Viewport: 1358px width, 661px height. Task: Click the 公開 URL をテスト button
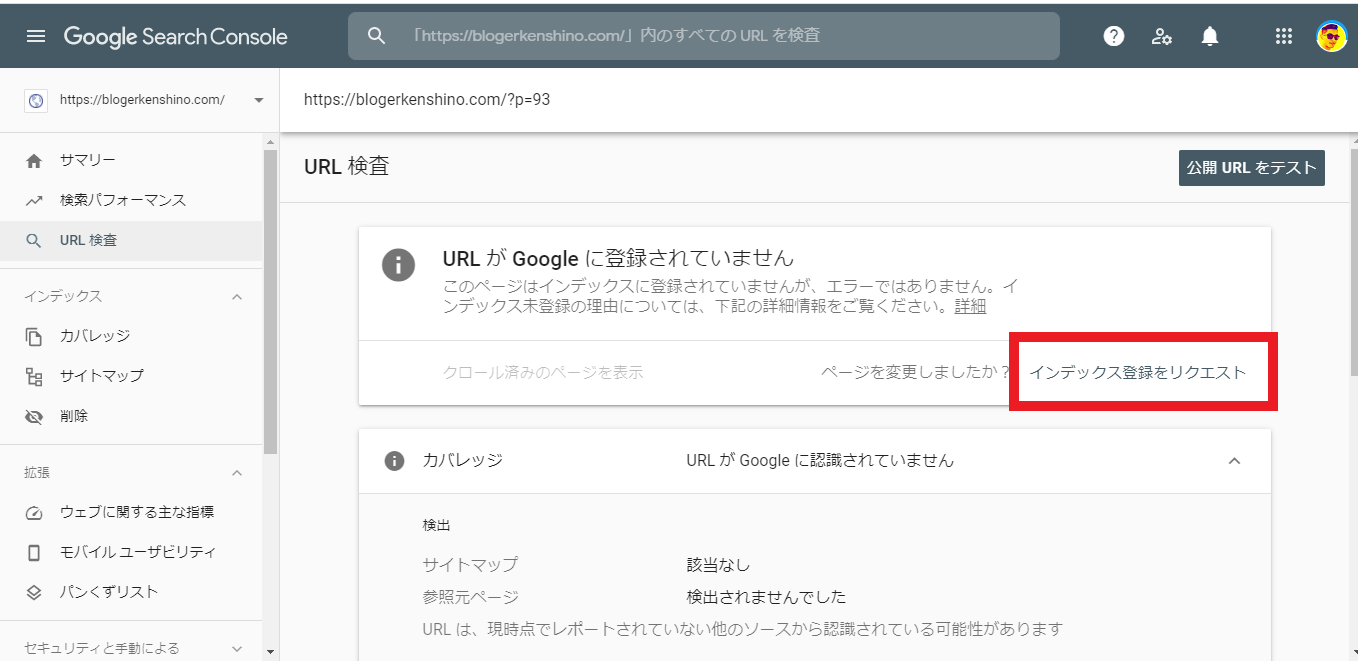coord(1251,168)
